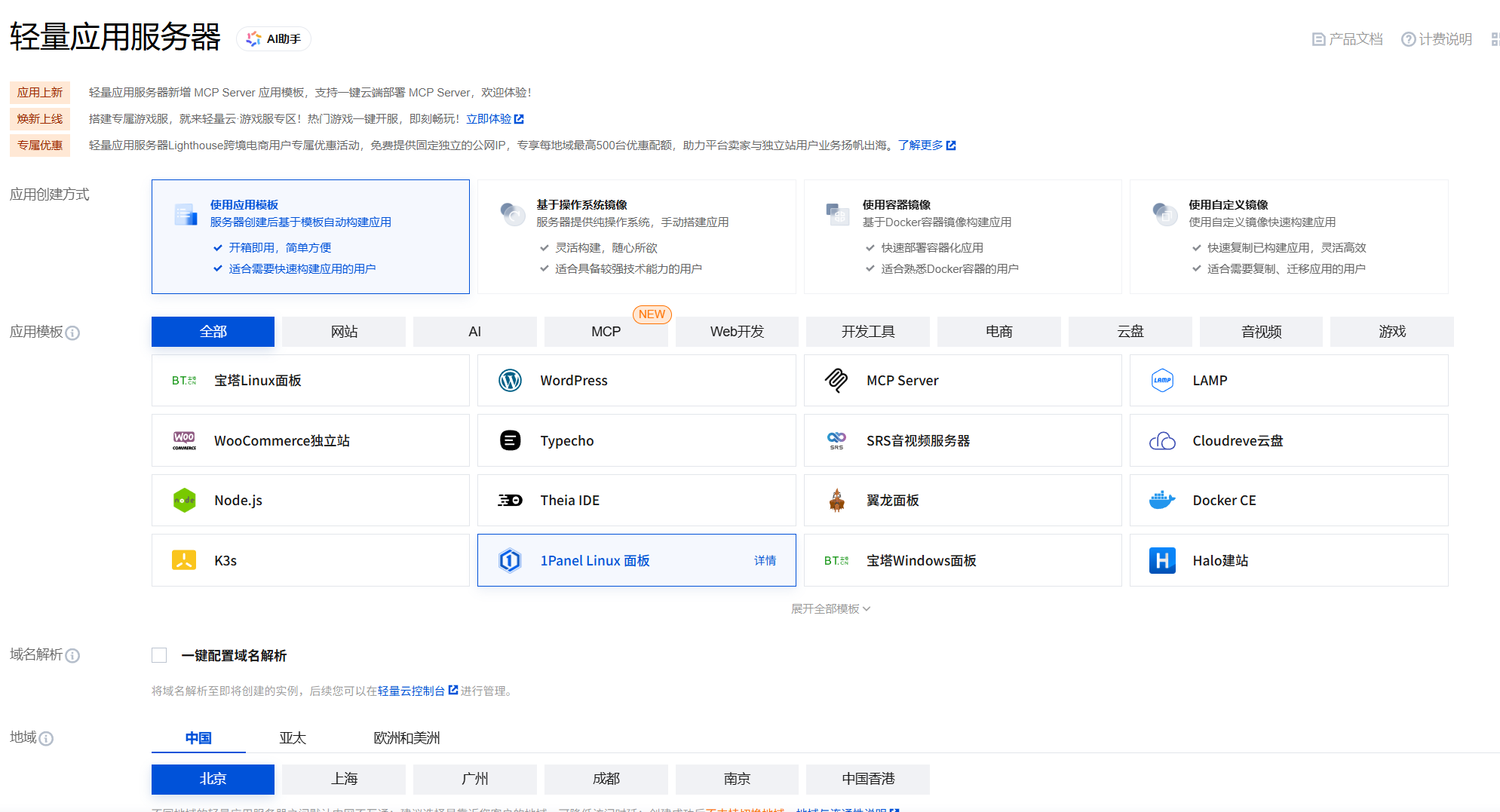1500x812 pixels.
Task: Click the 产品文档 document icon
Action: coord(1317,38)
